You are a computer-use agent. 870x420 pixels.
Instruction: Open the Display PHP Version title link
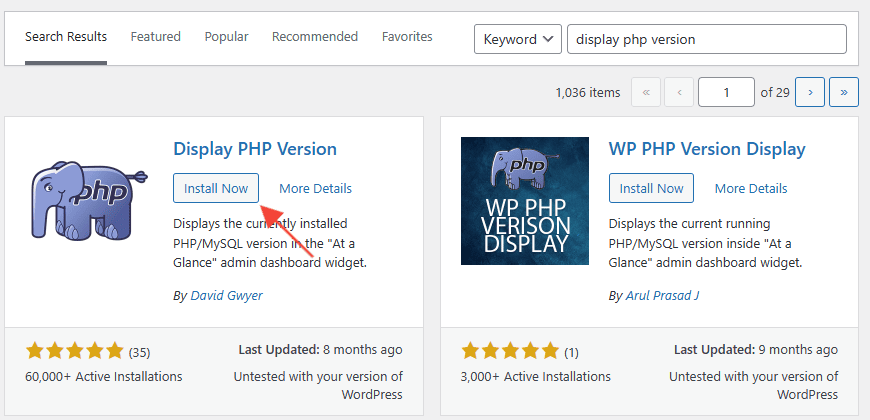click(255, 149)
